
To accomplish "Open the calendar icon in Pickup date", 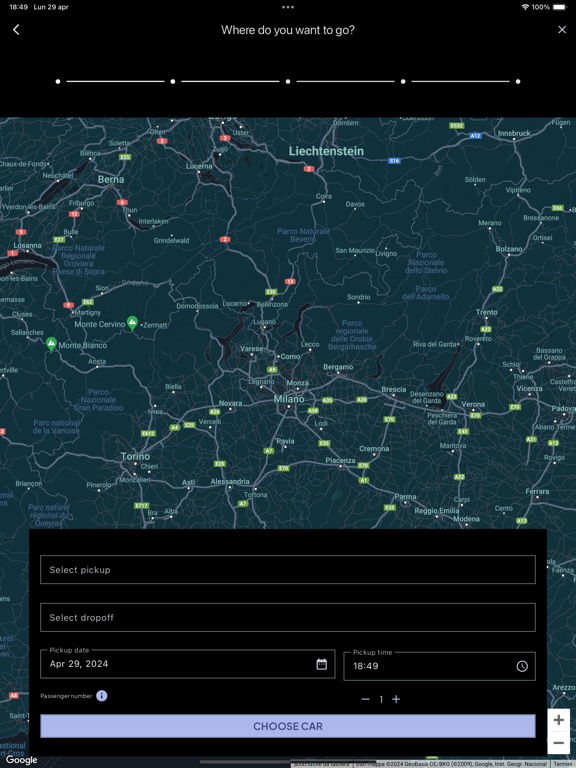I will click(321, 664).
